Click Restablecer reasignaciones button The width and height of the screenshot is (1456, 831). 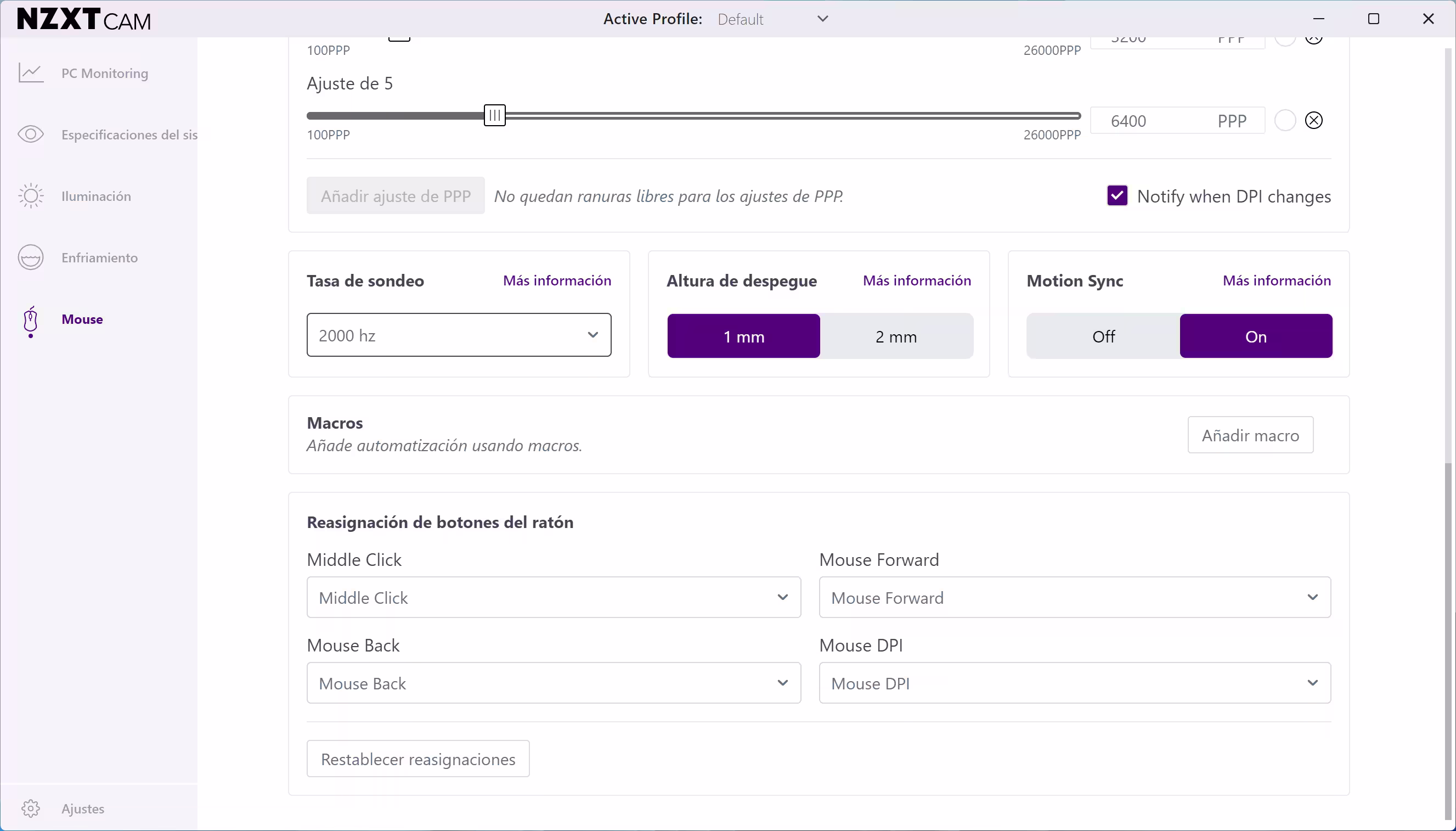click(418, 759)
